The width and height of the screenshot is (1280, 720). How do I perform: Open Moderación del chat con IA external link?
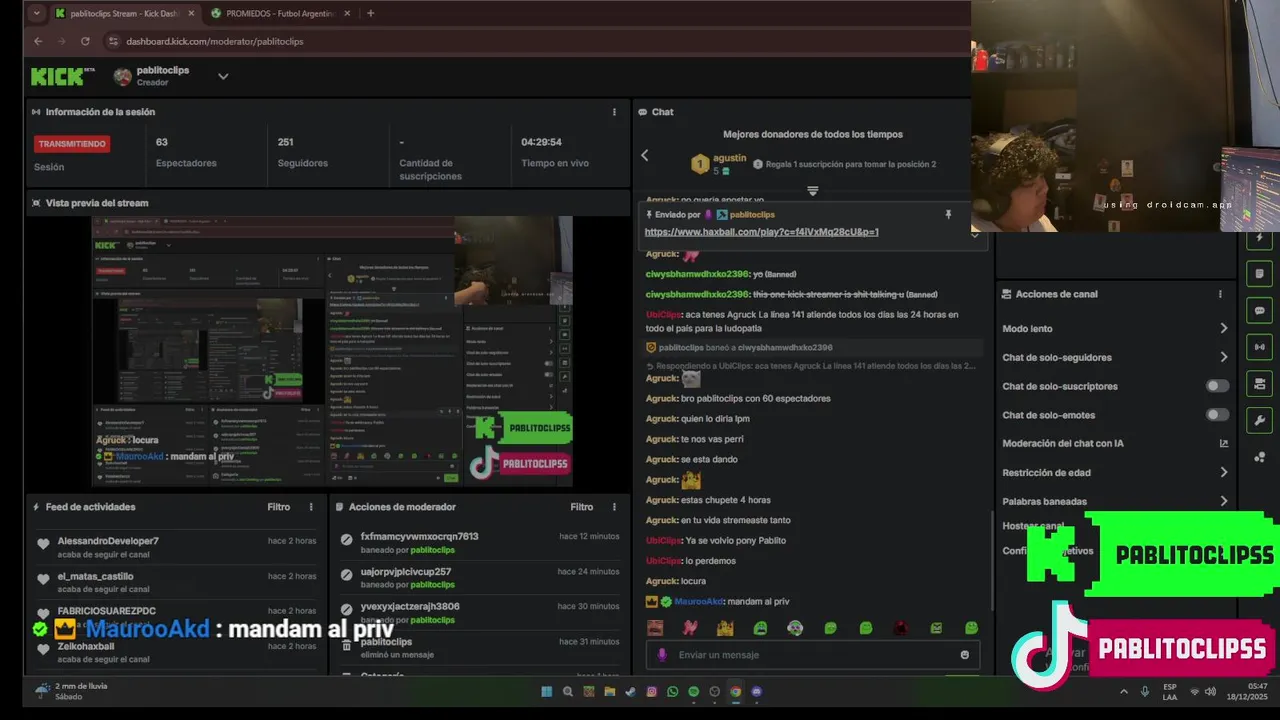point(1223,443)
